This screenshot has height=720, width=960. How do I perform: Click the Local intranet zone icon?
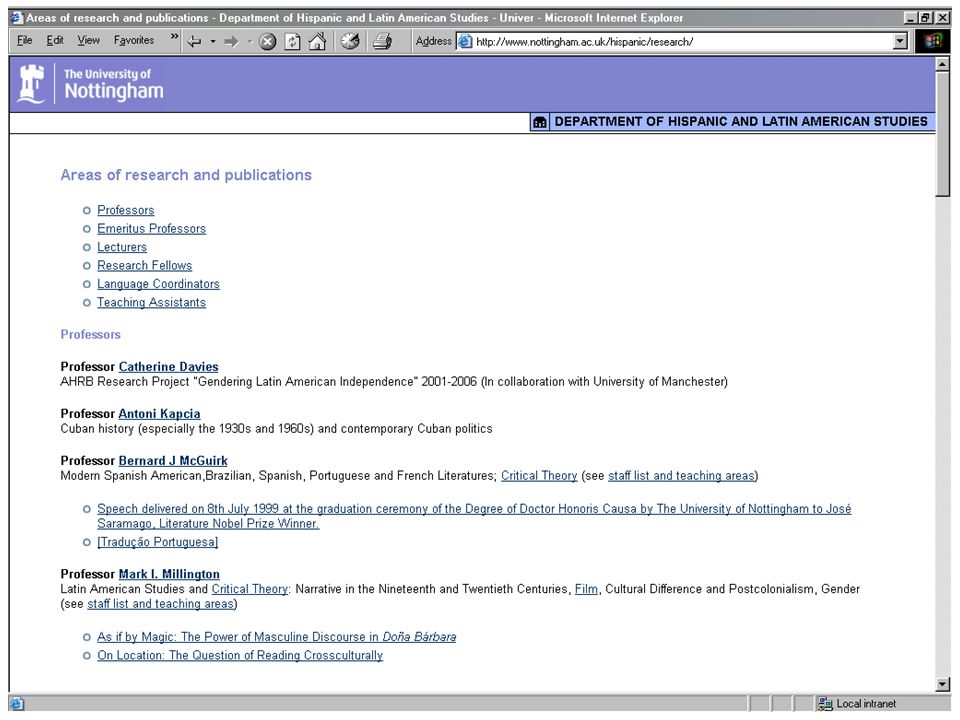(x=825, y=704)
